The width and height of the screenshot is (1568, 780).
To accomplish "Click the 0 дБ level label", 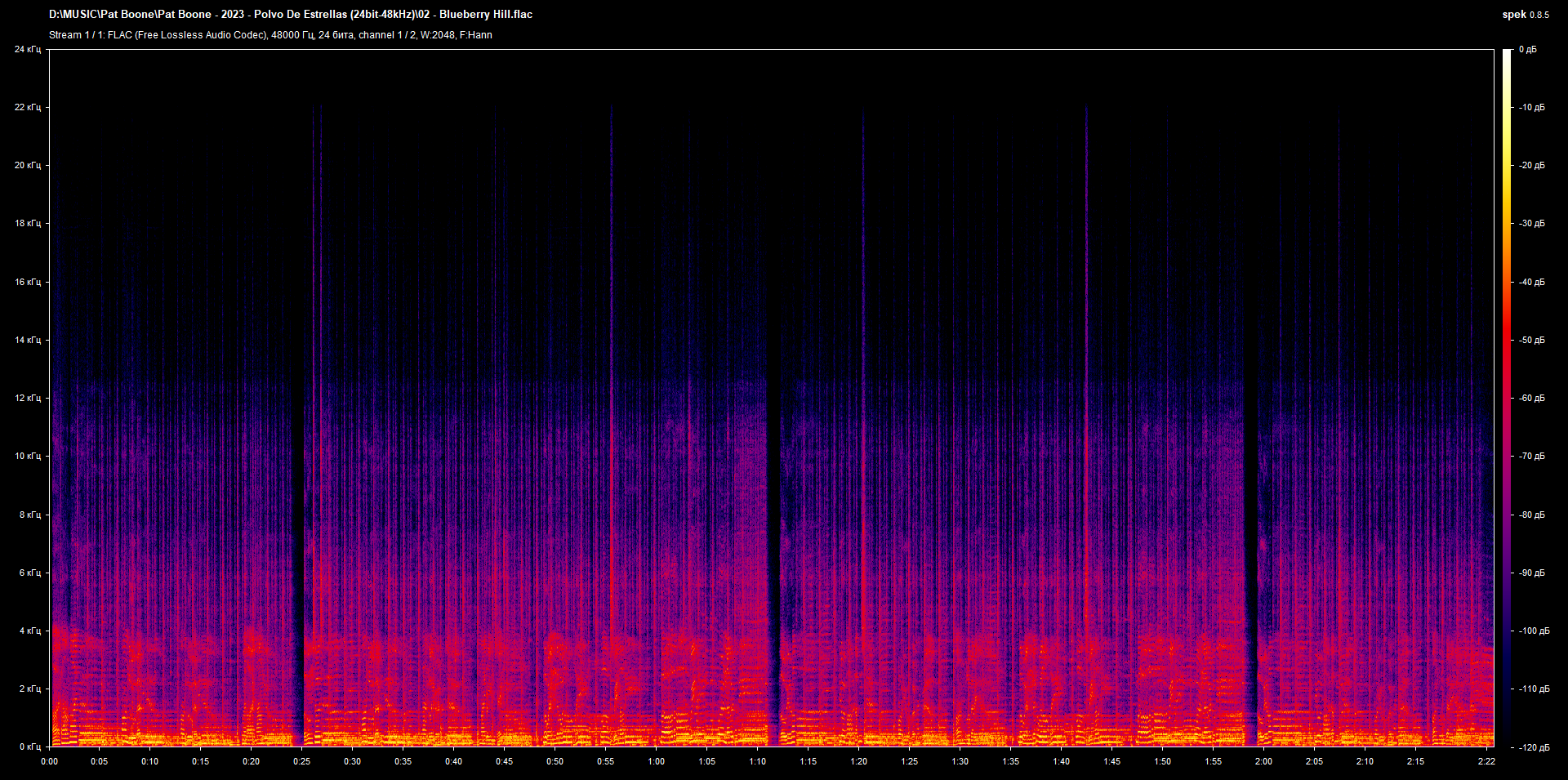I will [1527, 50].
